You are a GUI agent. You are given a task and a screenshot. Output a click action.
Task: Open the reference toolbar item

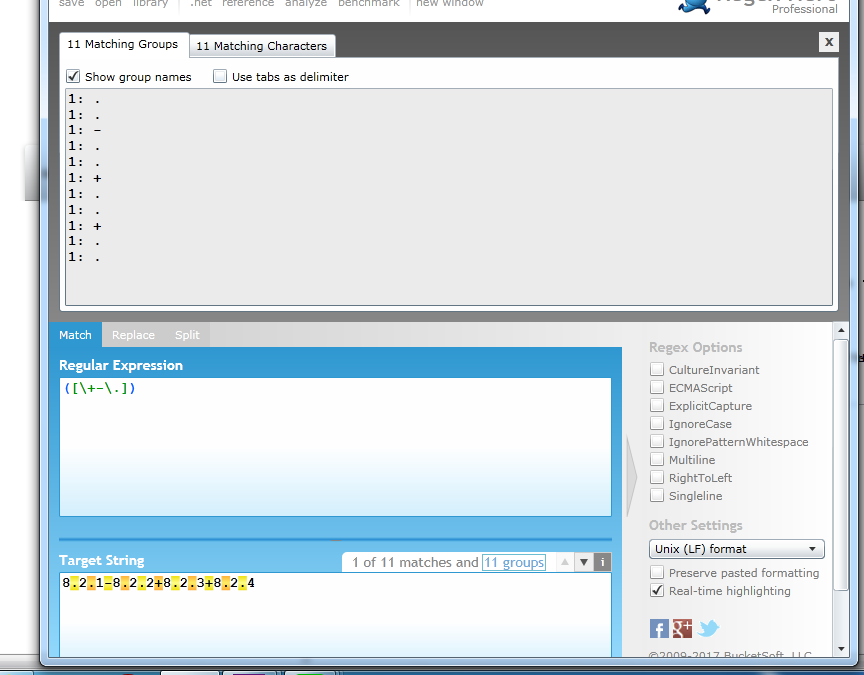(x=248, y=3)
